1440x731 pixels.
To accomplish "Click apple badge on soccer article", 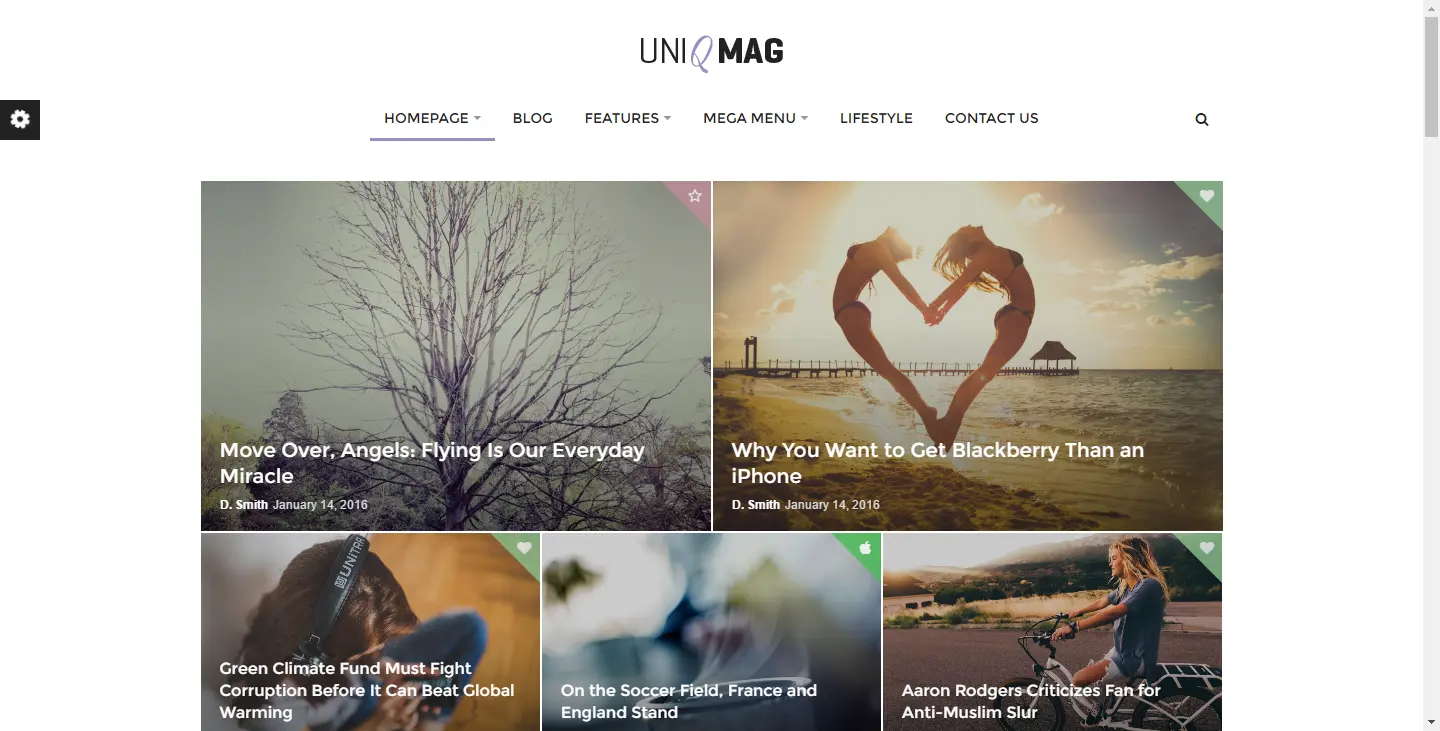I will point(865,548).
